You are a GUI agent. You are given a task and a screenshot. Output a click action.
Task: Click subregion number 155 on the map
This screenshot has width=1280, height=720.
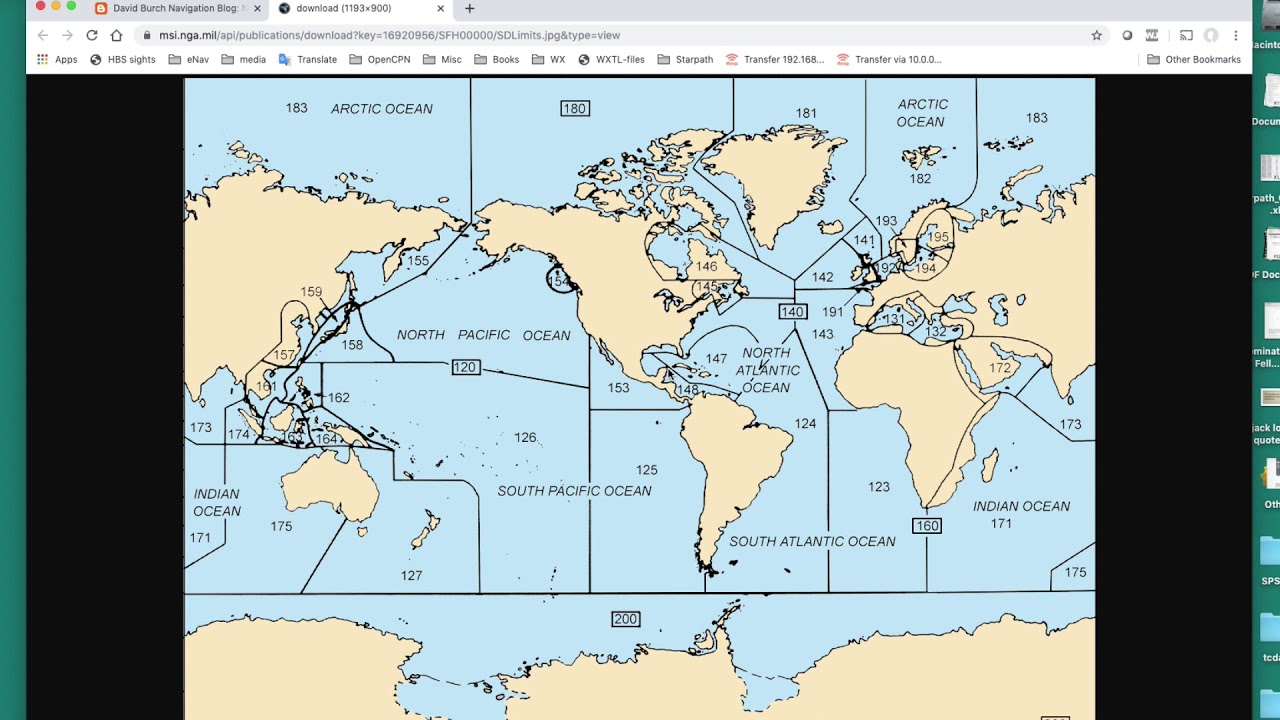418,260
